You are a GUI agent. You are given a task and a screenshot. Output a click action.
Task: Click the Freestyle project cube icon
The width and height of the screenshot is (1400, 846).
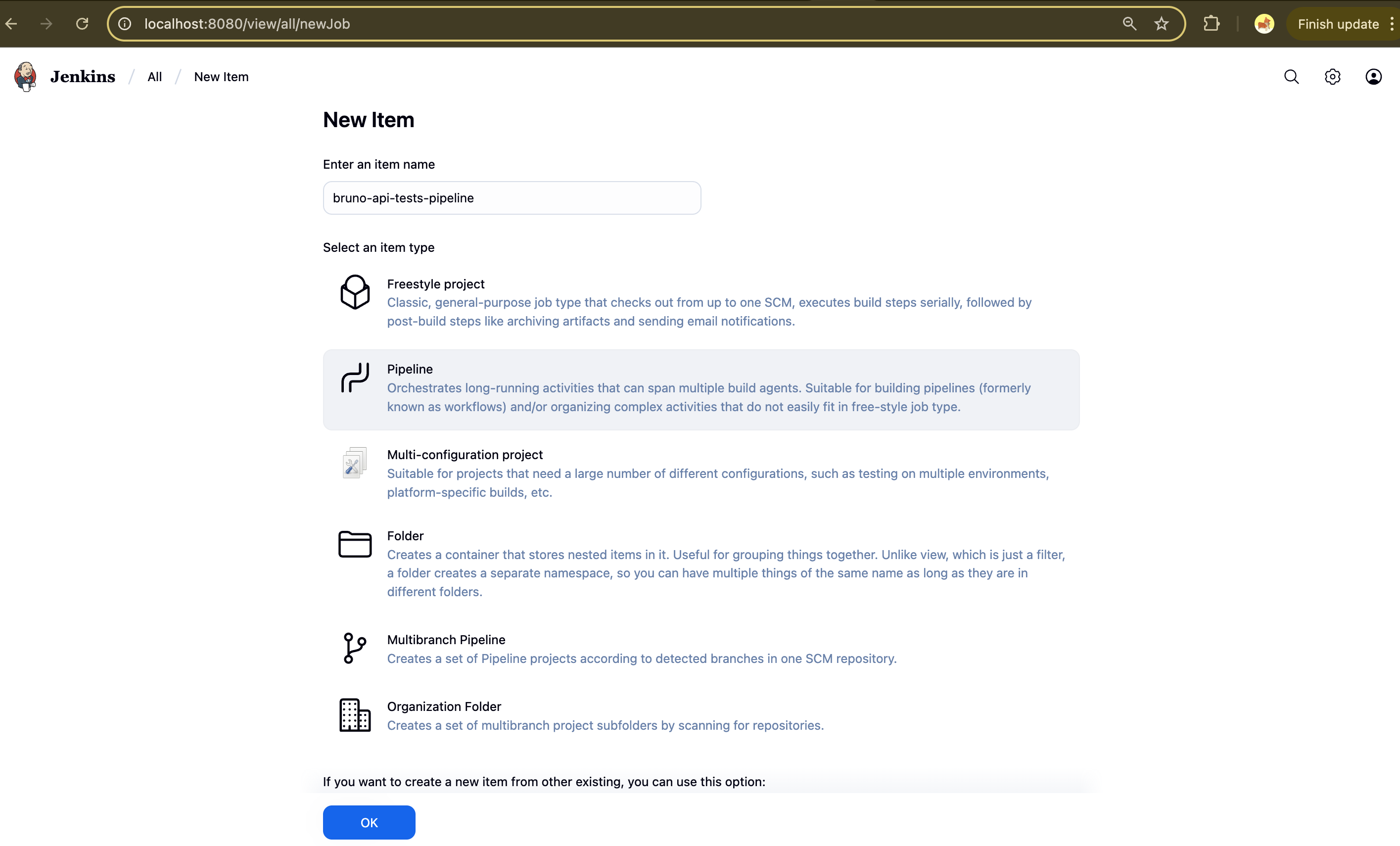(x=355, y=291)
